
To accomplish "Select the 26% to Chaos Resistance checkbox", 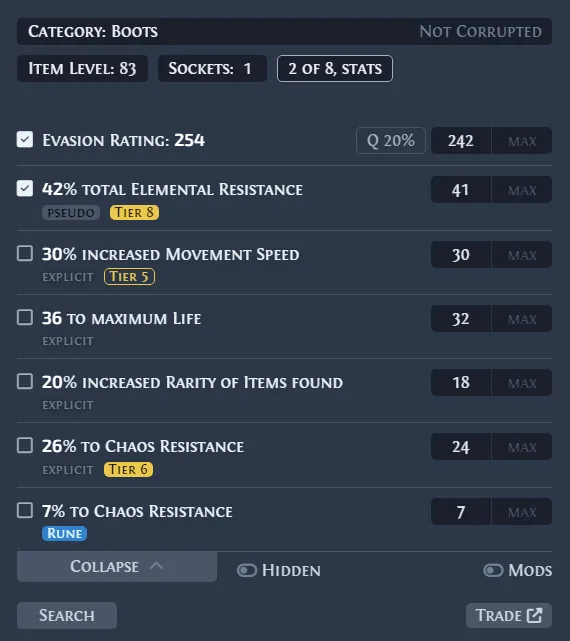I will tap(25, 446).
